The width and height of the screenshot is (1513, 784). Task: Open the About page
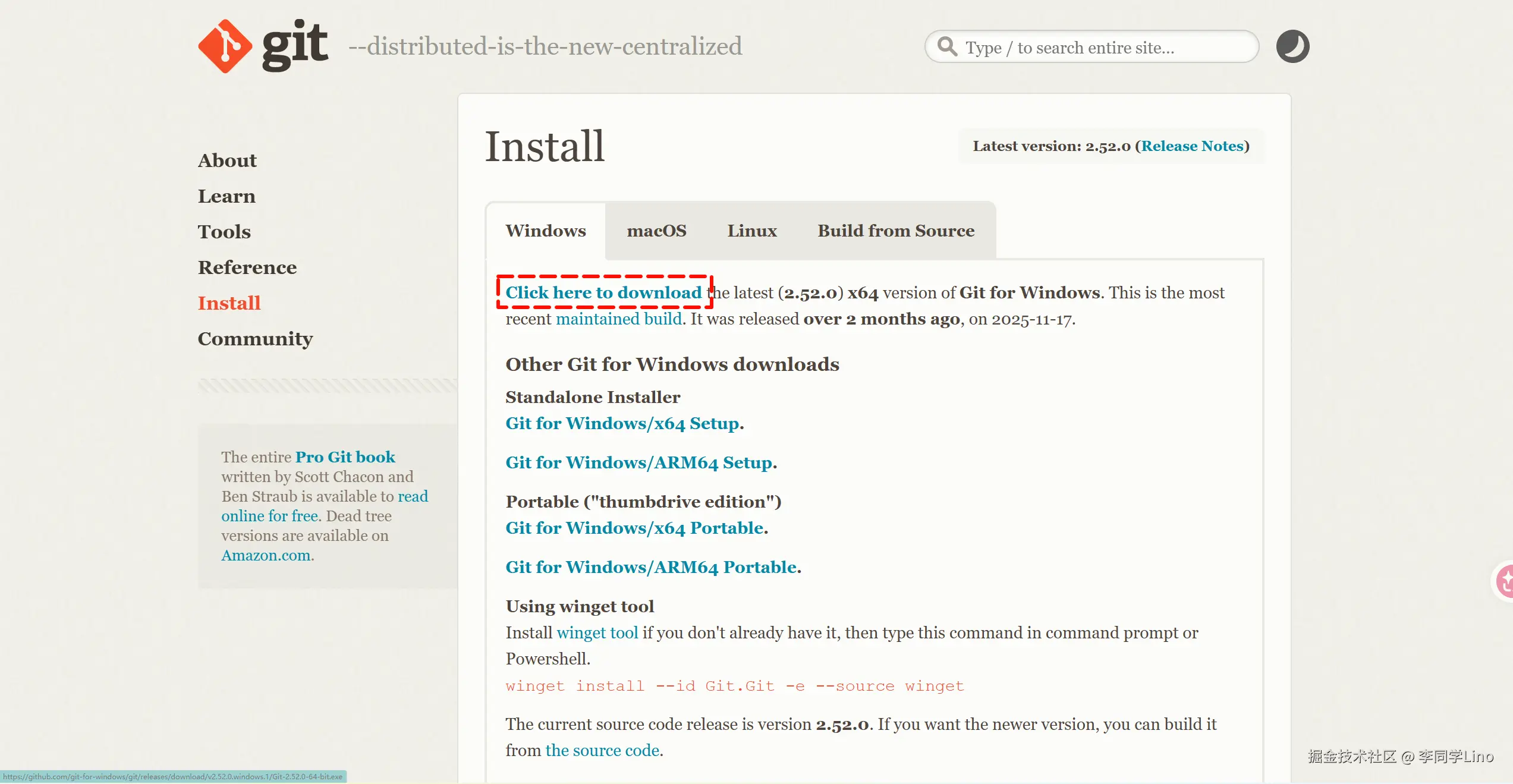pyautogui.click(x=227, y=160)
